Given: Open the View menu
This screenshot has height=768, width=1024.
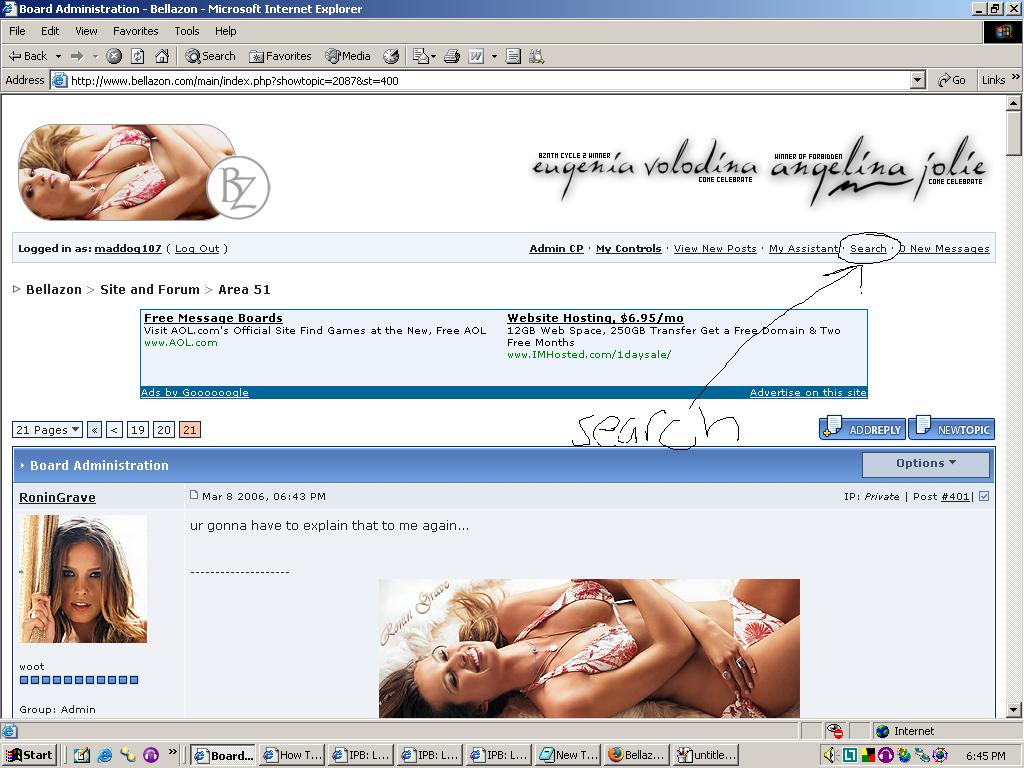Looking at the screenshot, I should pyautogui.click(x=86, y=31).
